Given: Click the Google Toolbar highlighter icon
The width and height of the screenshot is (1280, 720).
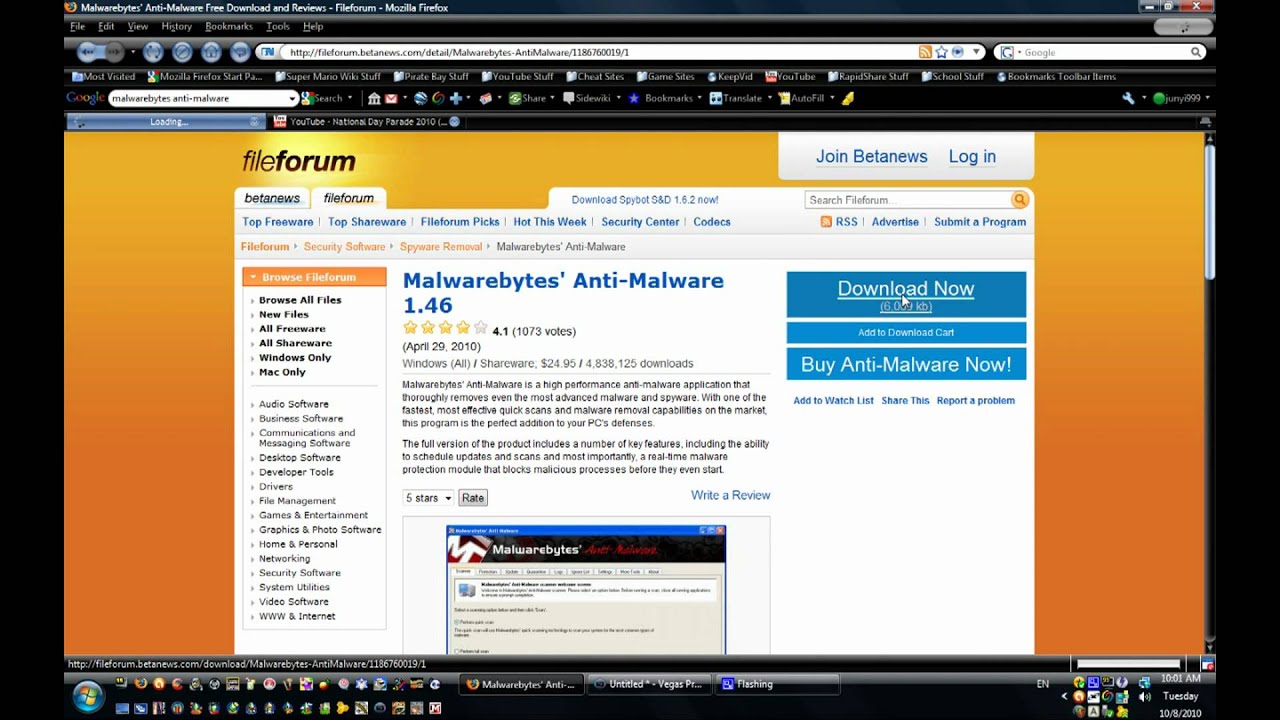Looking at the screenshot, I should pos(848,98).
